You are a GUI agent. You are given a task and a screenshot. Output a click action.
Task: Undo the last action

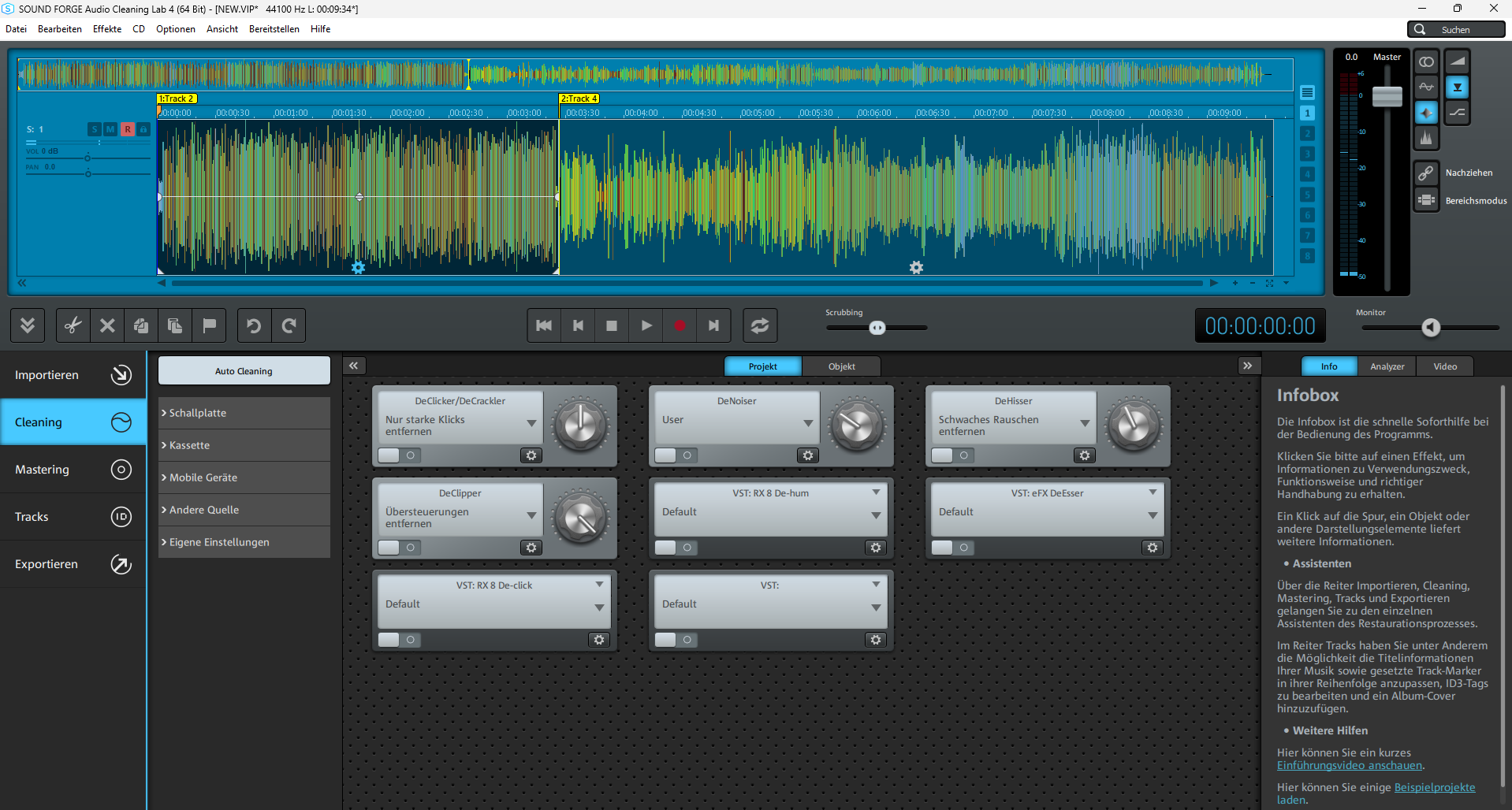click(x=254, y=325)
